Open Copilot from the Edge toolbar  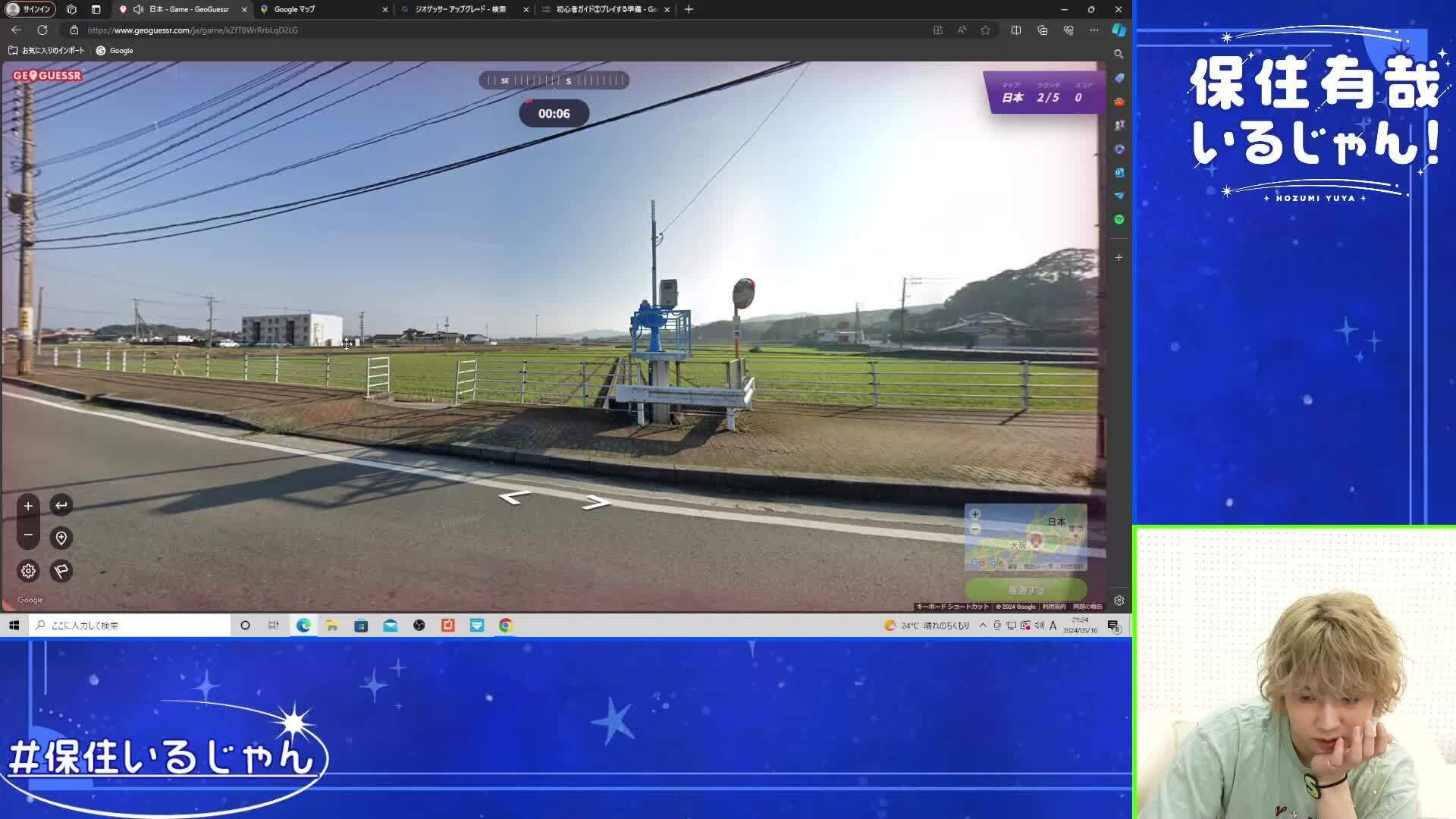[1120, 30]
